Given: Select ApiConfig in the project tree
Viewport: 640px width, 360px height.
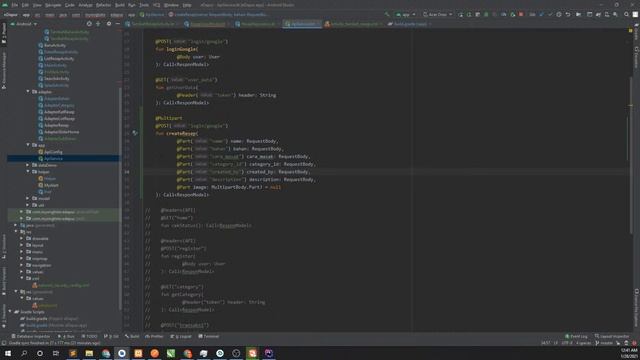Looking at the screenshot, I should click(53, 152).
